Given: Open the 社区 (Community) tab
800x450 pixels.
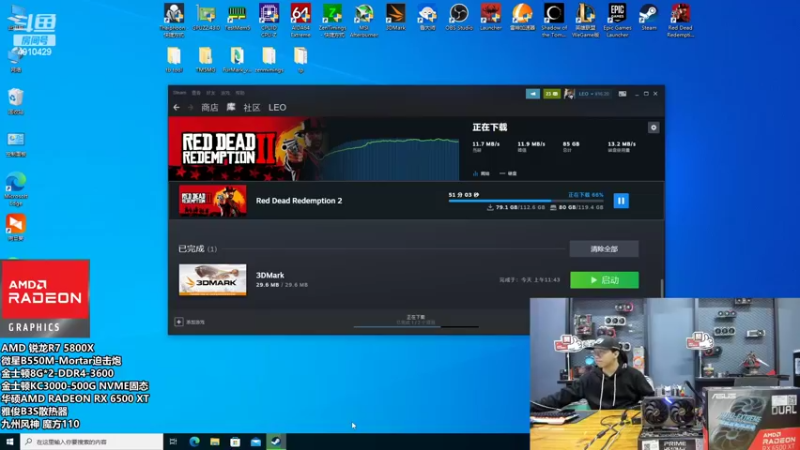Looking at the screenshot, I should [252, 107].
